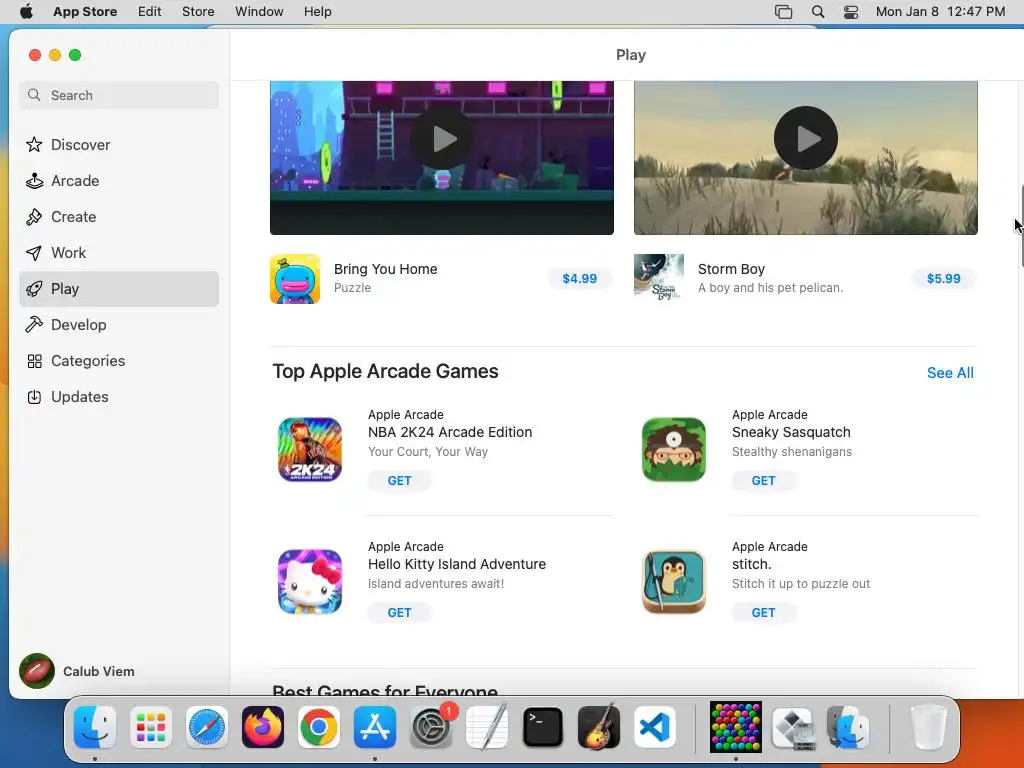The image size is (1024, 768).
Task: Select the Work sidebar section
Action: (x=119, y=252)
